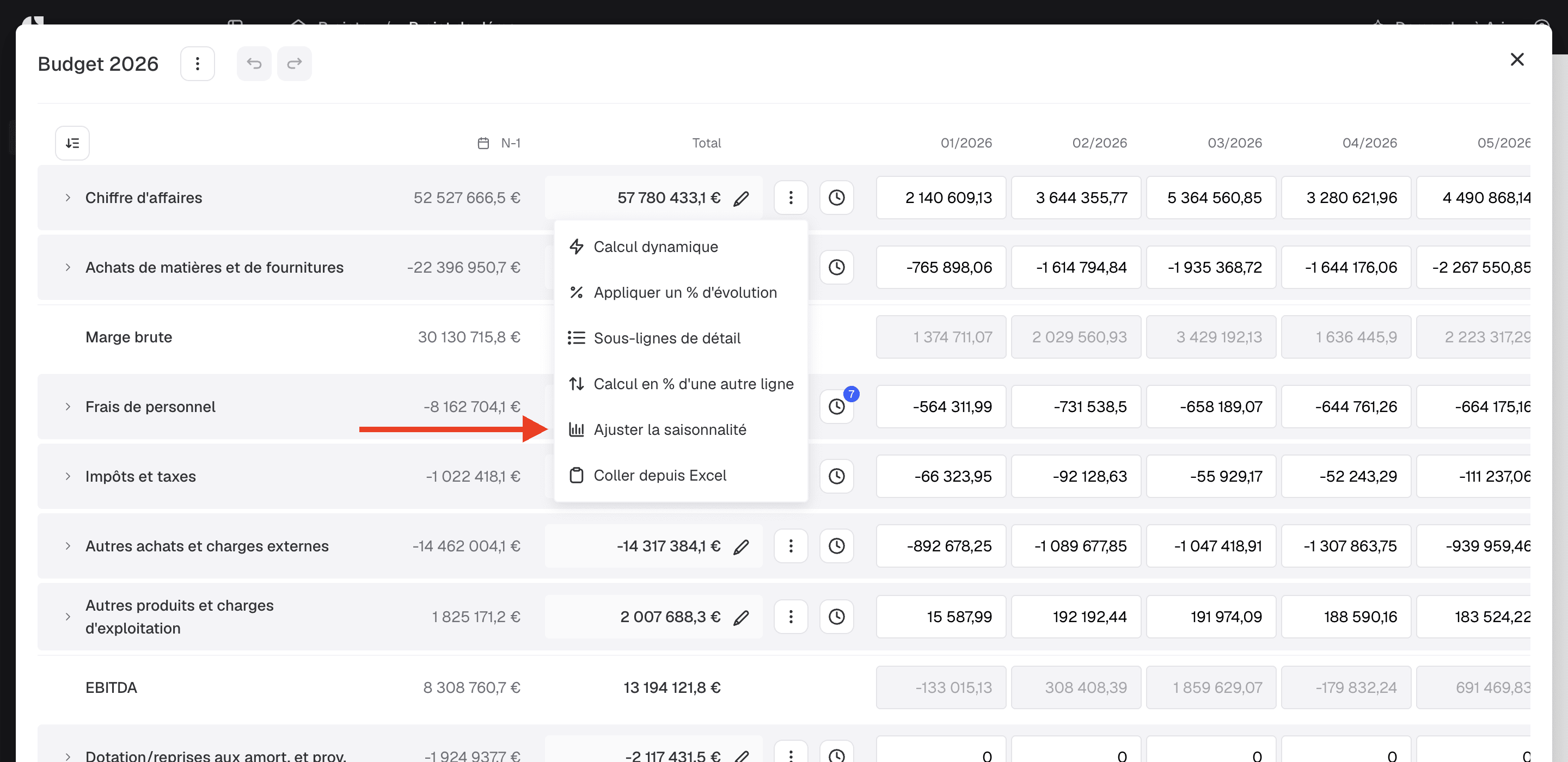Open the clock history for Achats de matières

tap(836, 267)
